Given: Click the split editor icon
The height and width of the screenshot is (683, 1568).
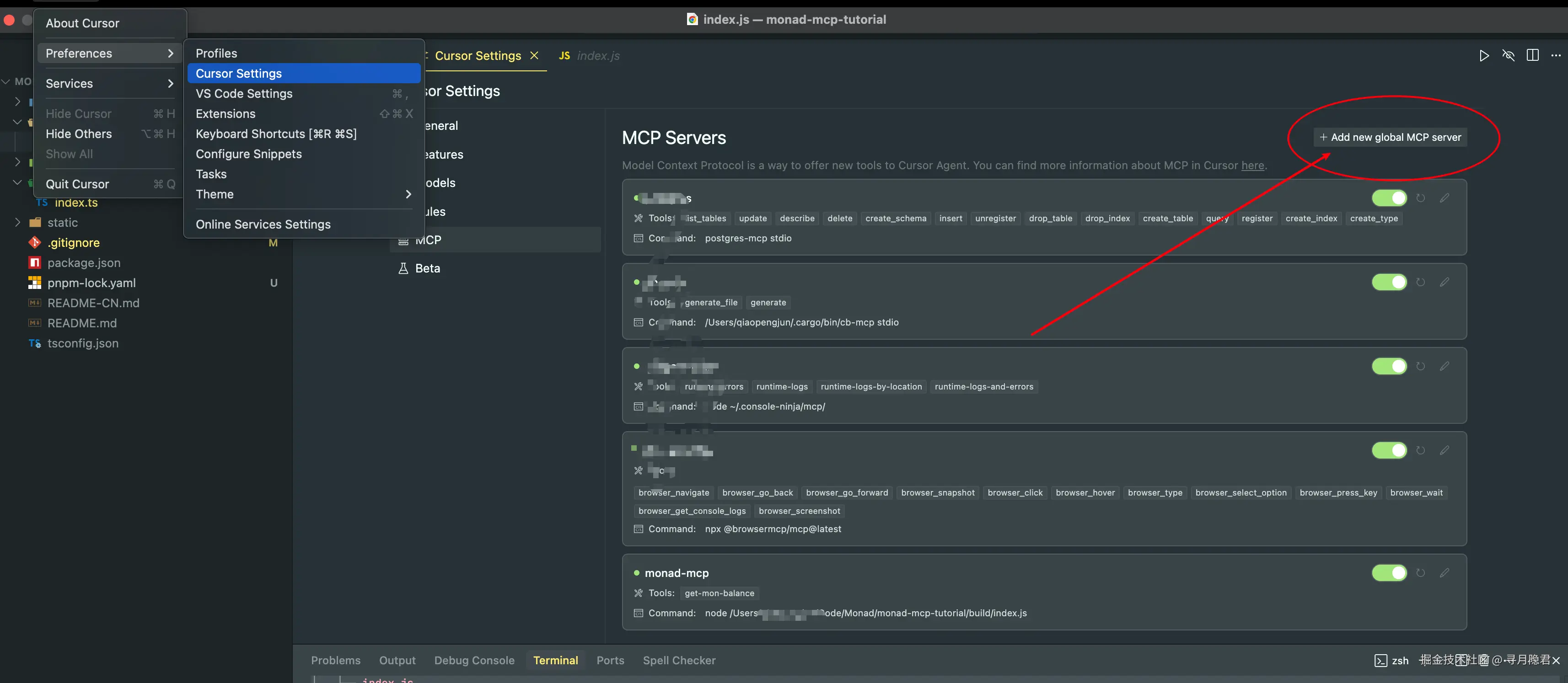Looking at the screenshot, I should coord(1532,55).
